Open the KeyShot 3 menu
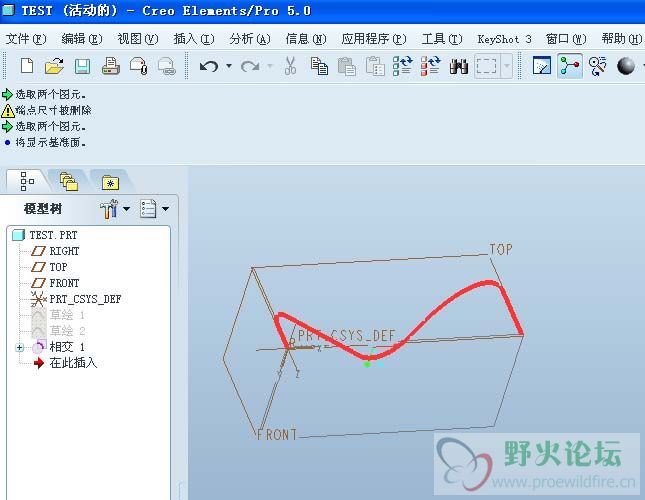This screenshot has height=500, width=645. click(504, 39)
